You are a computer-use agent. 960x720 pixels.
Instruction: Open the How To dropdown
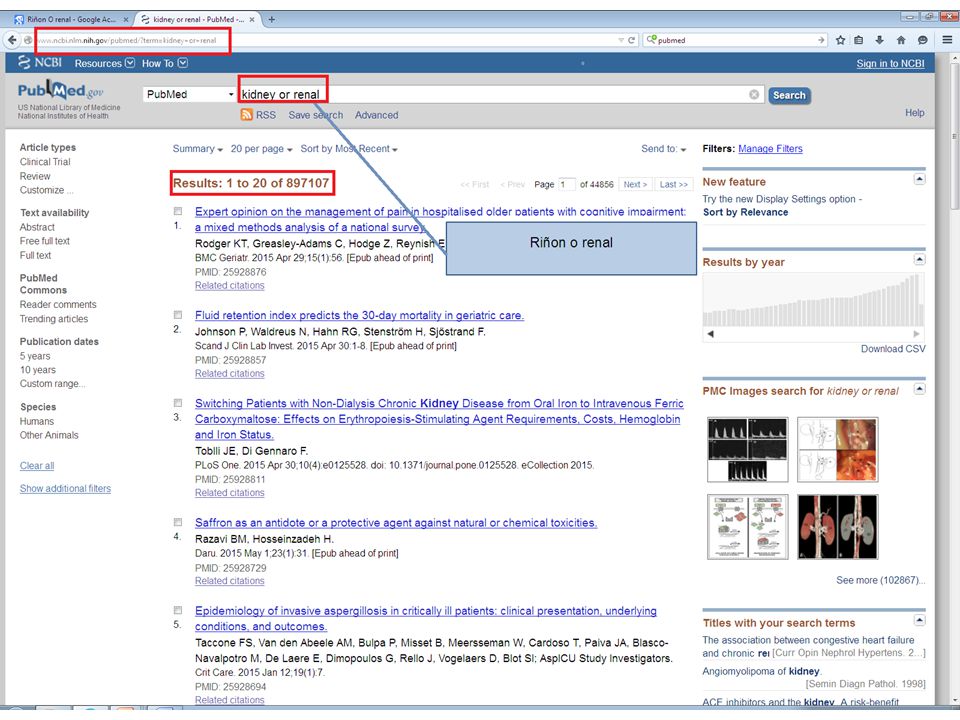pos(165,63)
